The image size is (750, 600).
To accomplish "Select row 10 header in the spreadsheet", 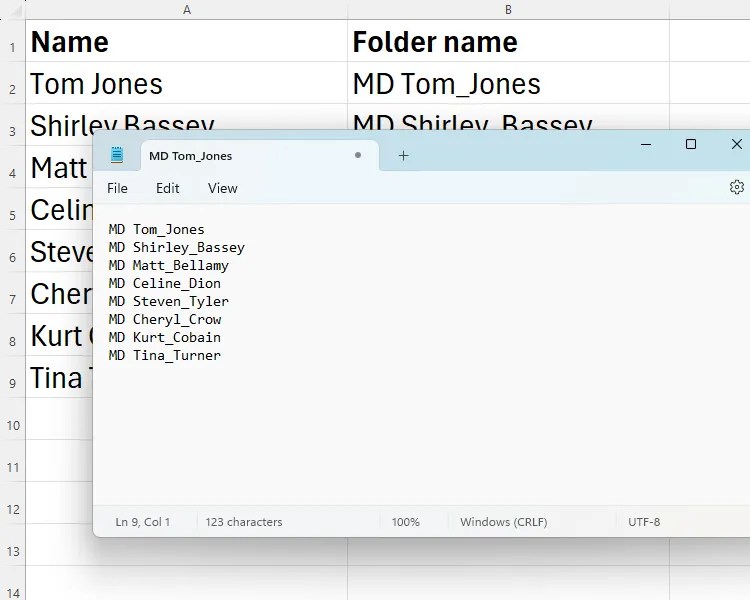I will click(12, 419).
